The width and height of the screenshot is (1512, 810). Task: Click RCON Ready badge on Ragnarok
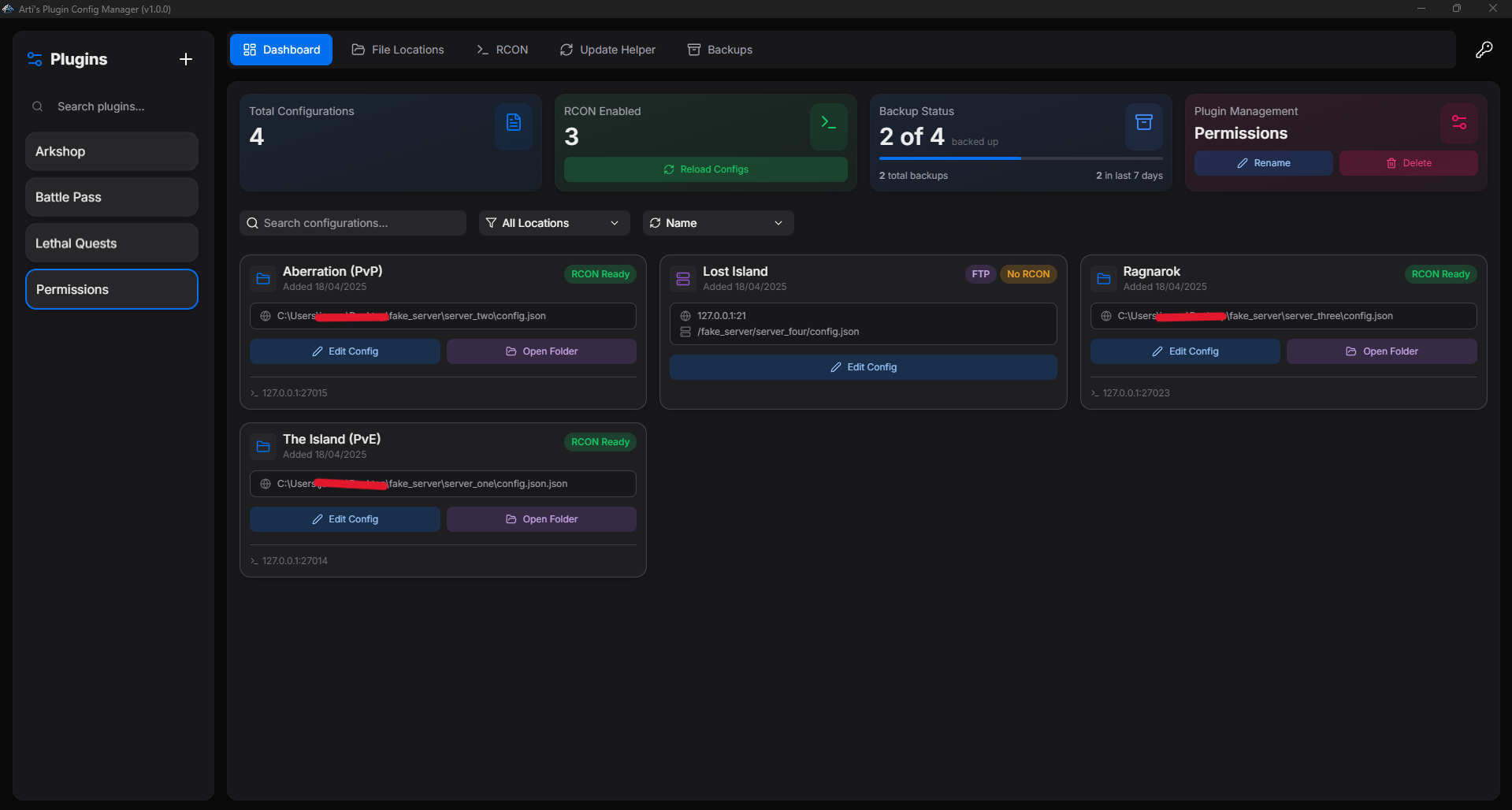[1441, 274]
